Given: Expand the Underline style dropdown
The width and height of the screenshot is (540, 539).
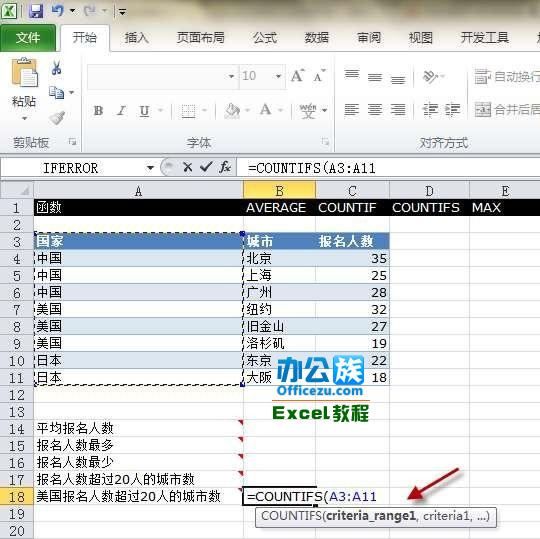Looking at the screenshot, I should 160,111.
